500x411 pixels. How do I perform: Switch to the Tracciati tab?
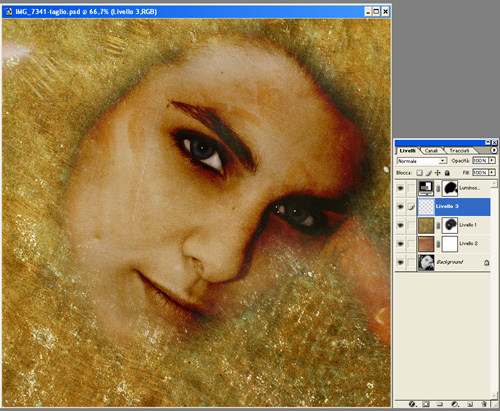[459, 151]
